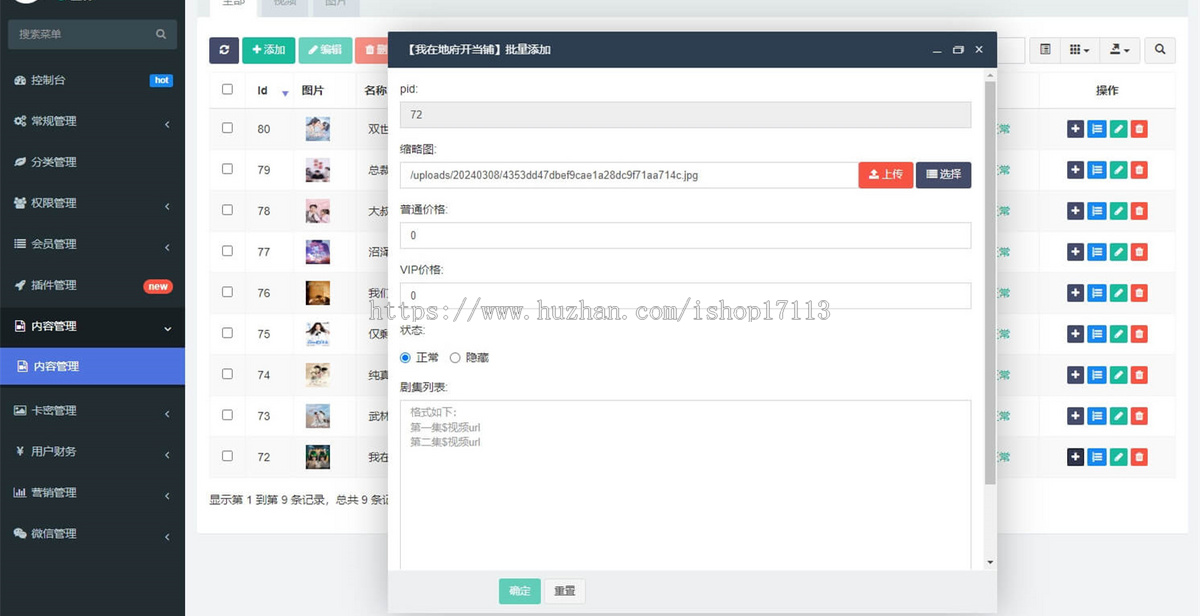Select the 隐藏 status radio button
Viewport: 1200px width, 616px height.
[455, 357]
